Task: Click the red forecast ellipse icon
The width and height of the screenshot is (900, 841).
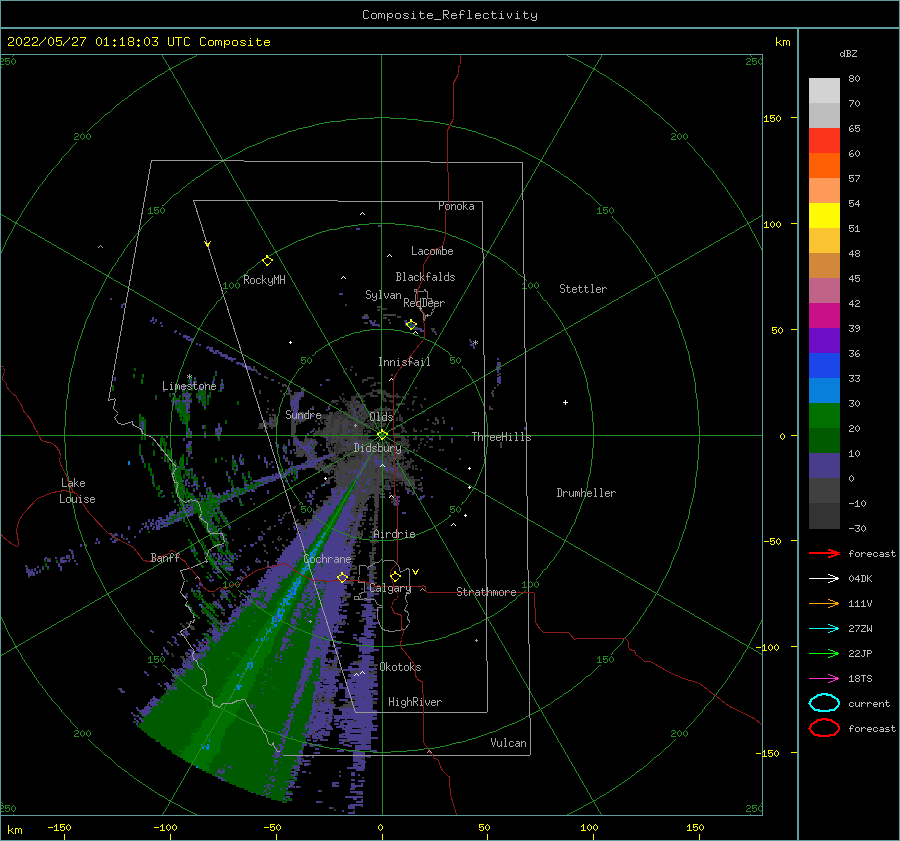Action: coord(824,728)
